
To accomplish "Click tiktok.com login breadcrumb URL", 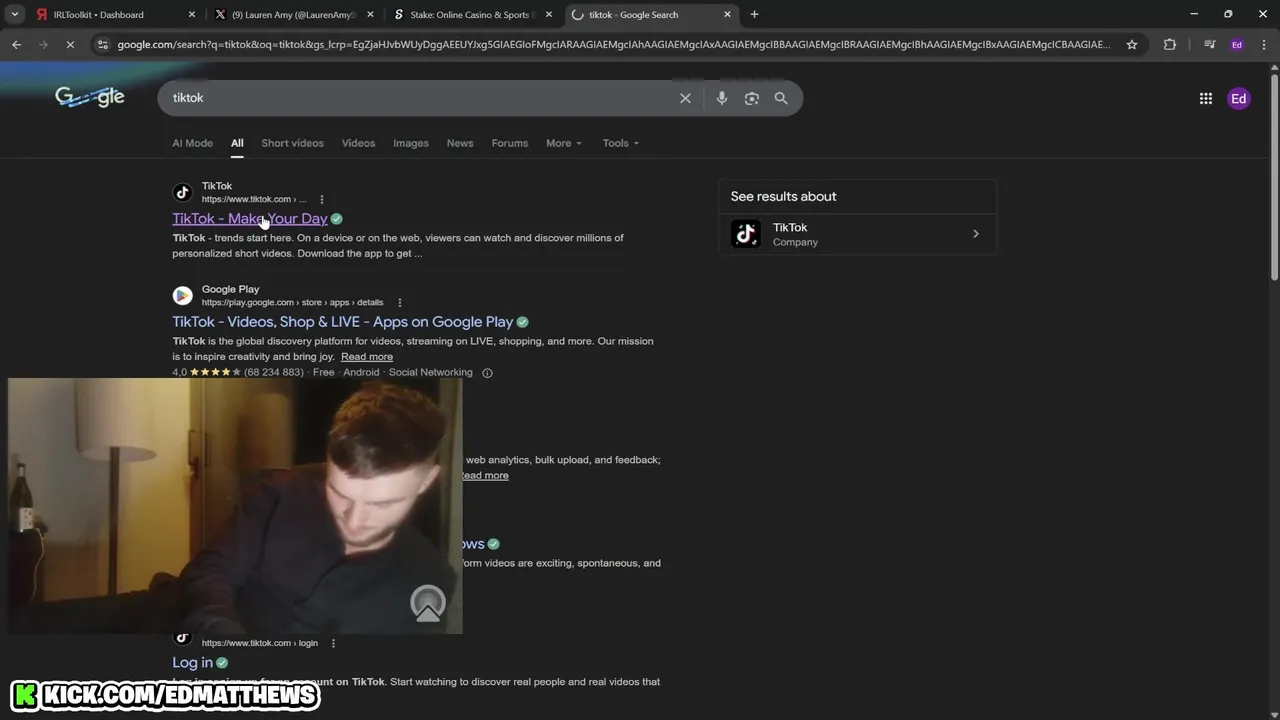I will pyautogui.click(x=260, y=643).
